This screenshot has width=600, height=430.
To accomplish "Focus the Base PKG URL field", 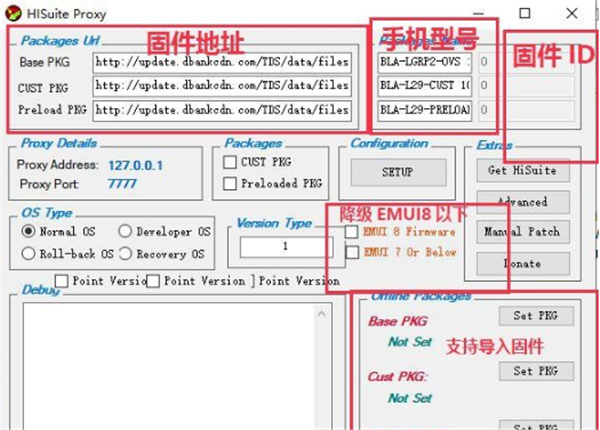I will [x=223, y=62].
